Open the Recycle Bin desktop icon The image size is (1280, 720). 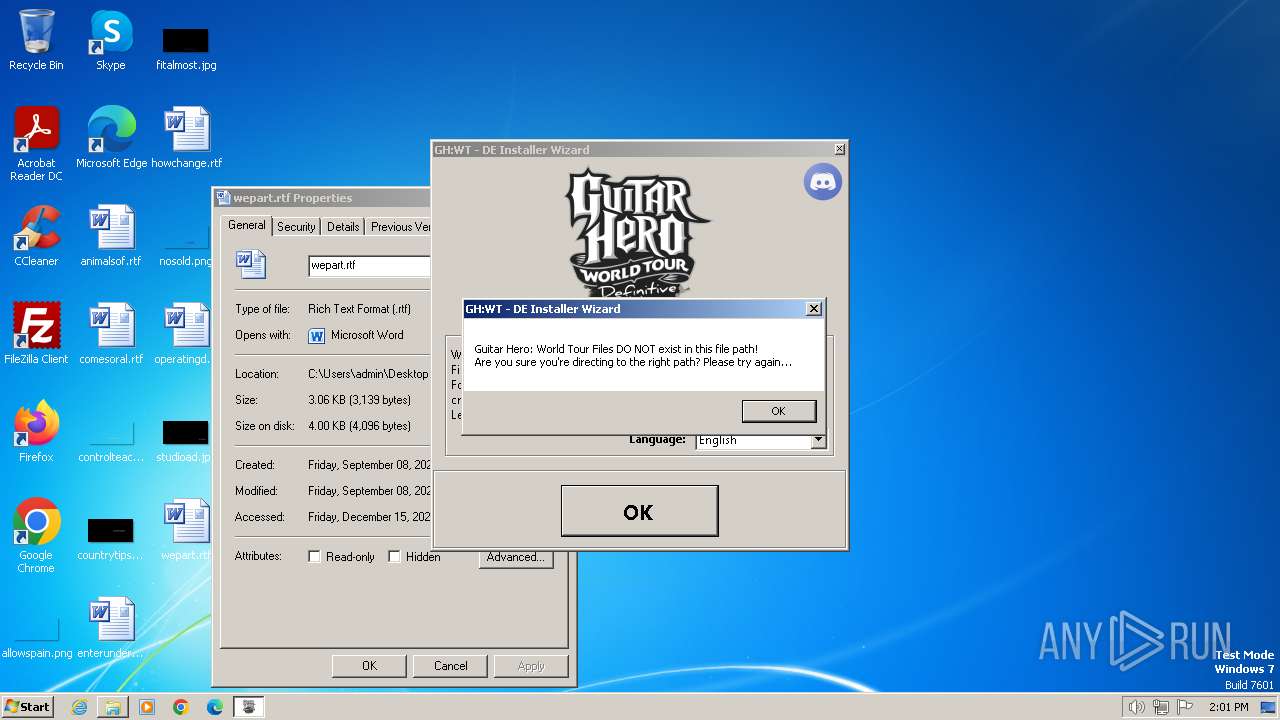point(36,40)
